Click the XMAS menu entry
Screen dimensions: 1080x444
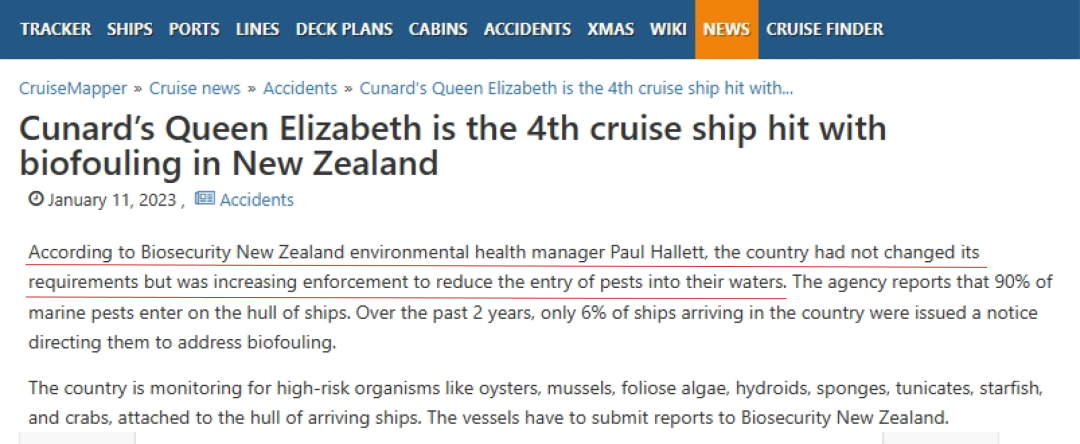point(611,29)
